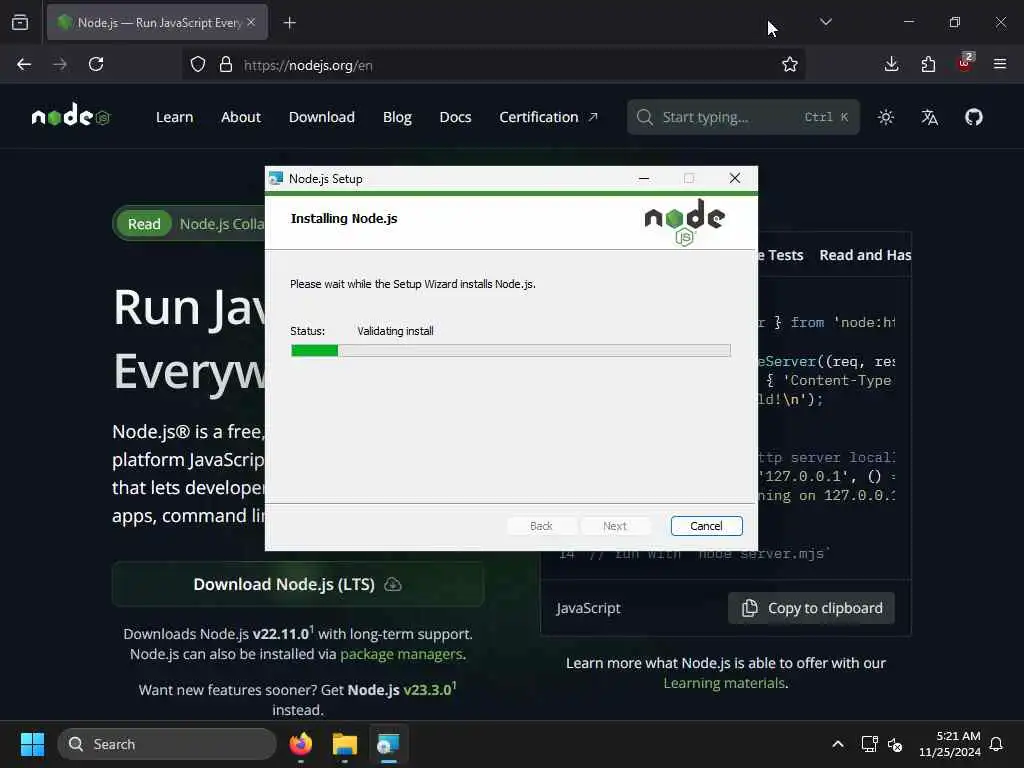
Task: Click the Installing Node.js heading
Action: 344,219
